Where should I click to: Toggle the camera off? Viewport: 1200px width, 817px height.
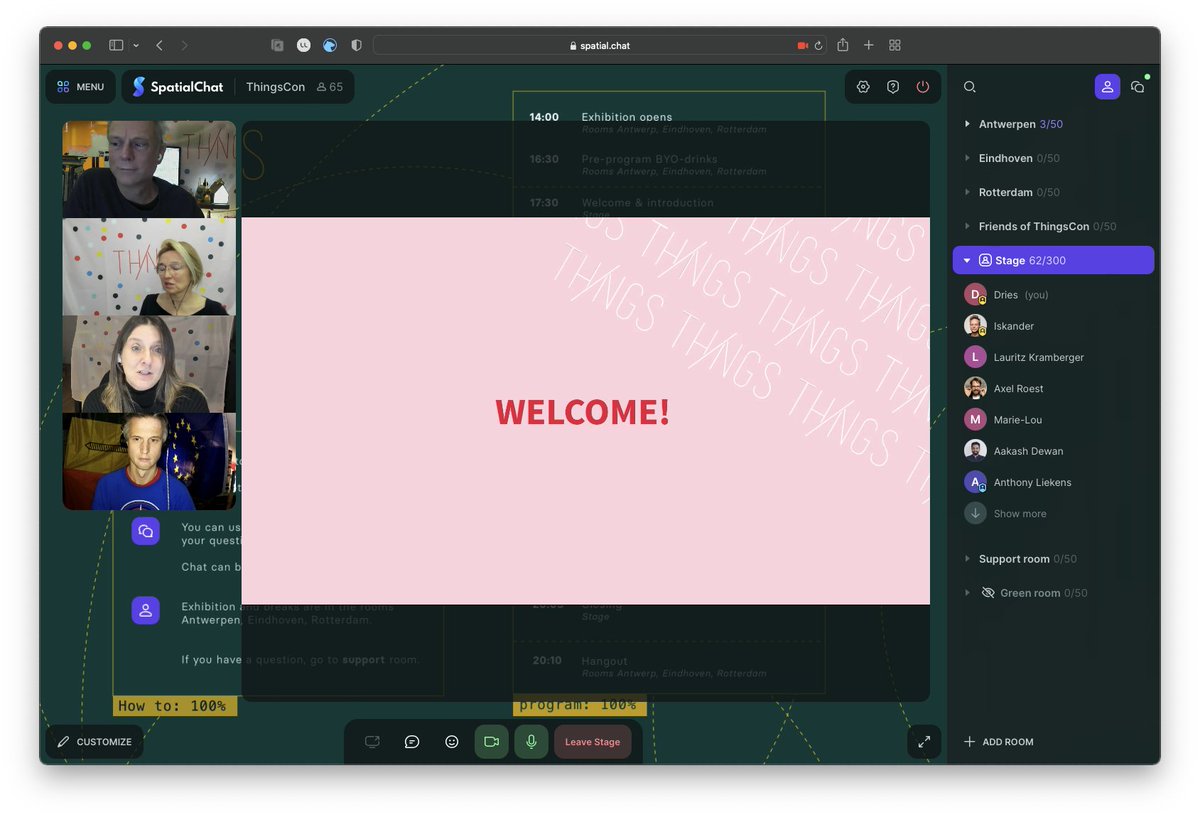pyautogui.click(x=491, y=742)
